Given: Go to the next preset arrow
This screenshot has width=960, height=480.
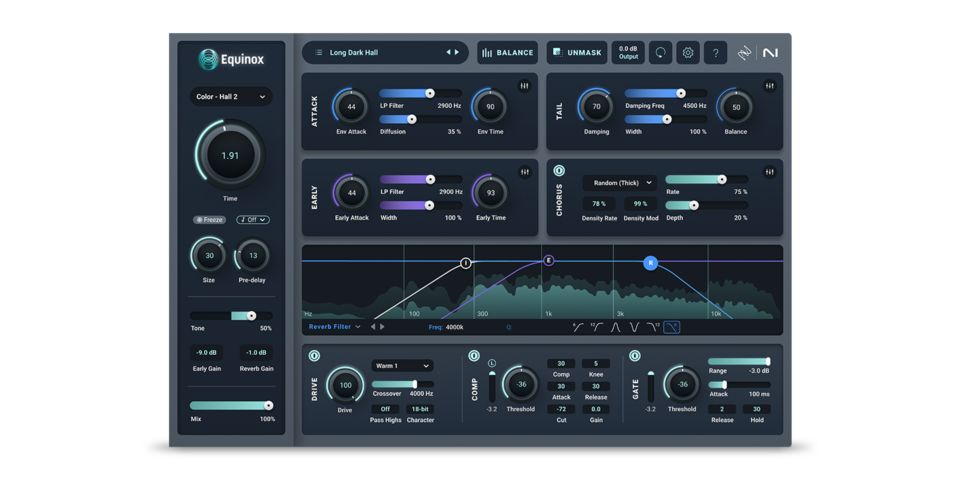Looking at the screenshot, I should coord(456,53).
